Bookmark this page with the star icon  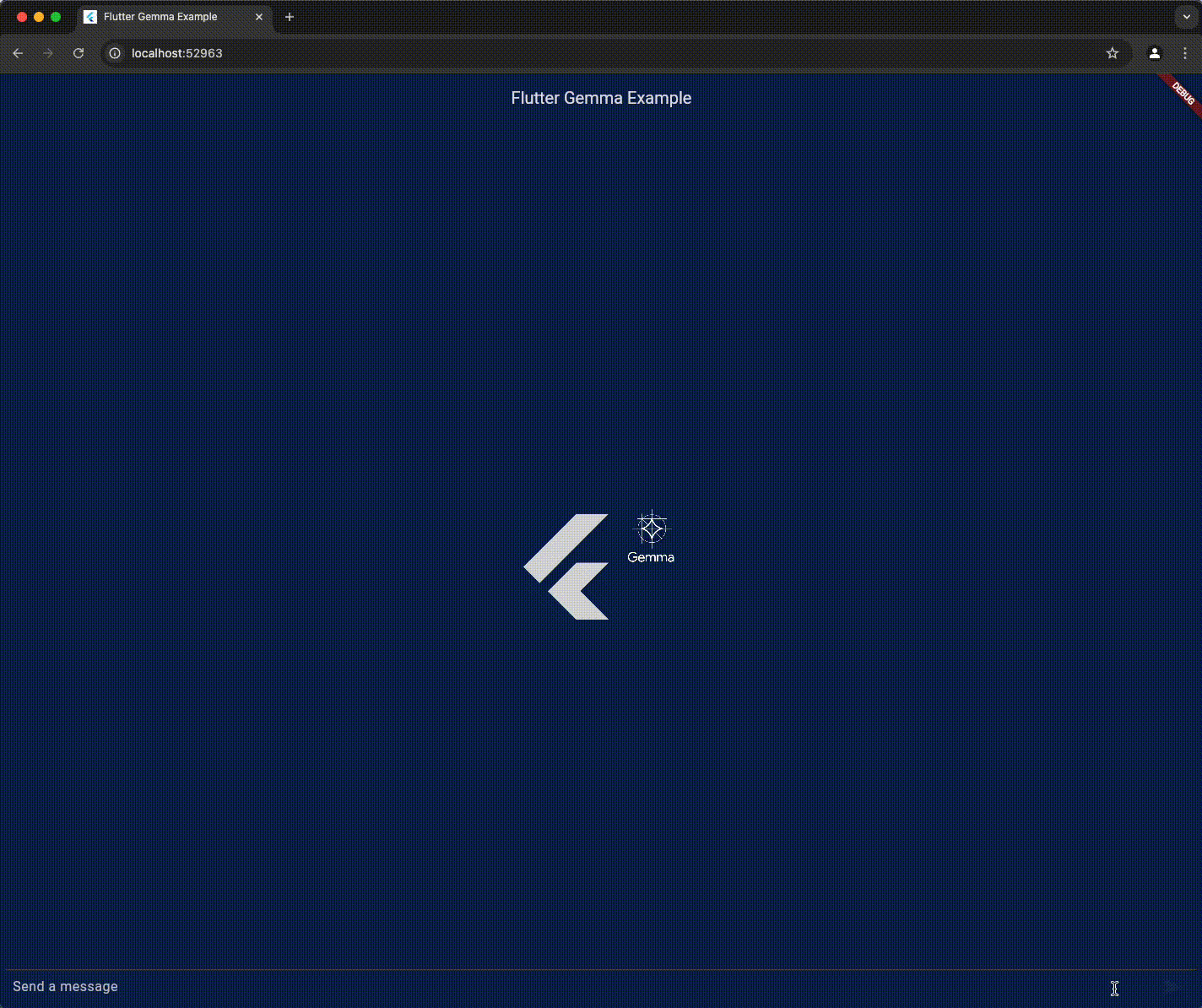[x=1113, y=53]
